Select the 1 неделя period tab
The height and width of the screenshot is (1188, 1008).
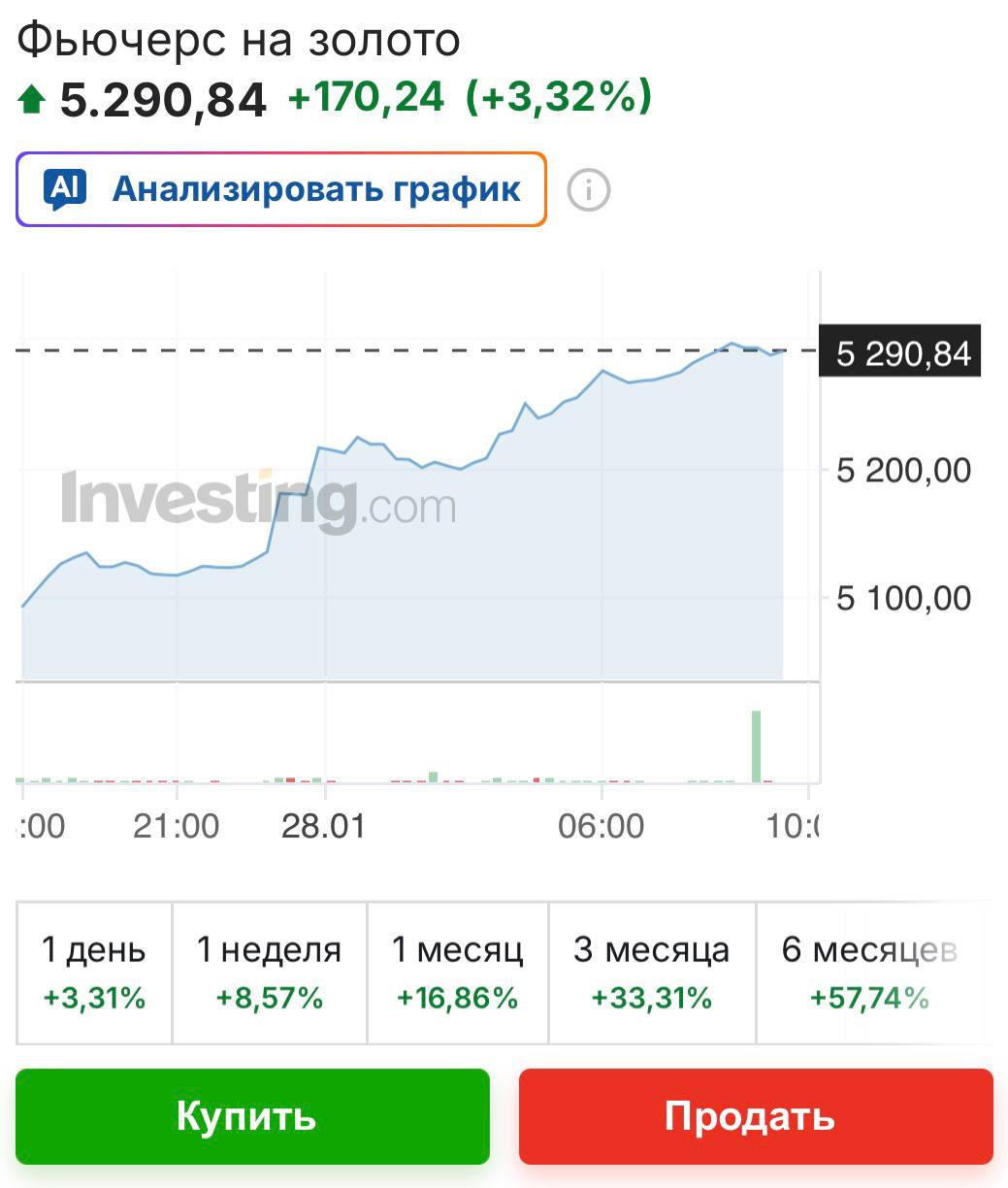[269, 973]
